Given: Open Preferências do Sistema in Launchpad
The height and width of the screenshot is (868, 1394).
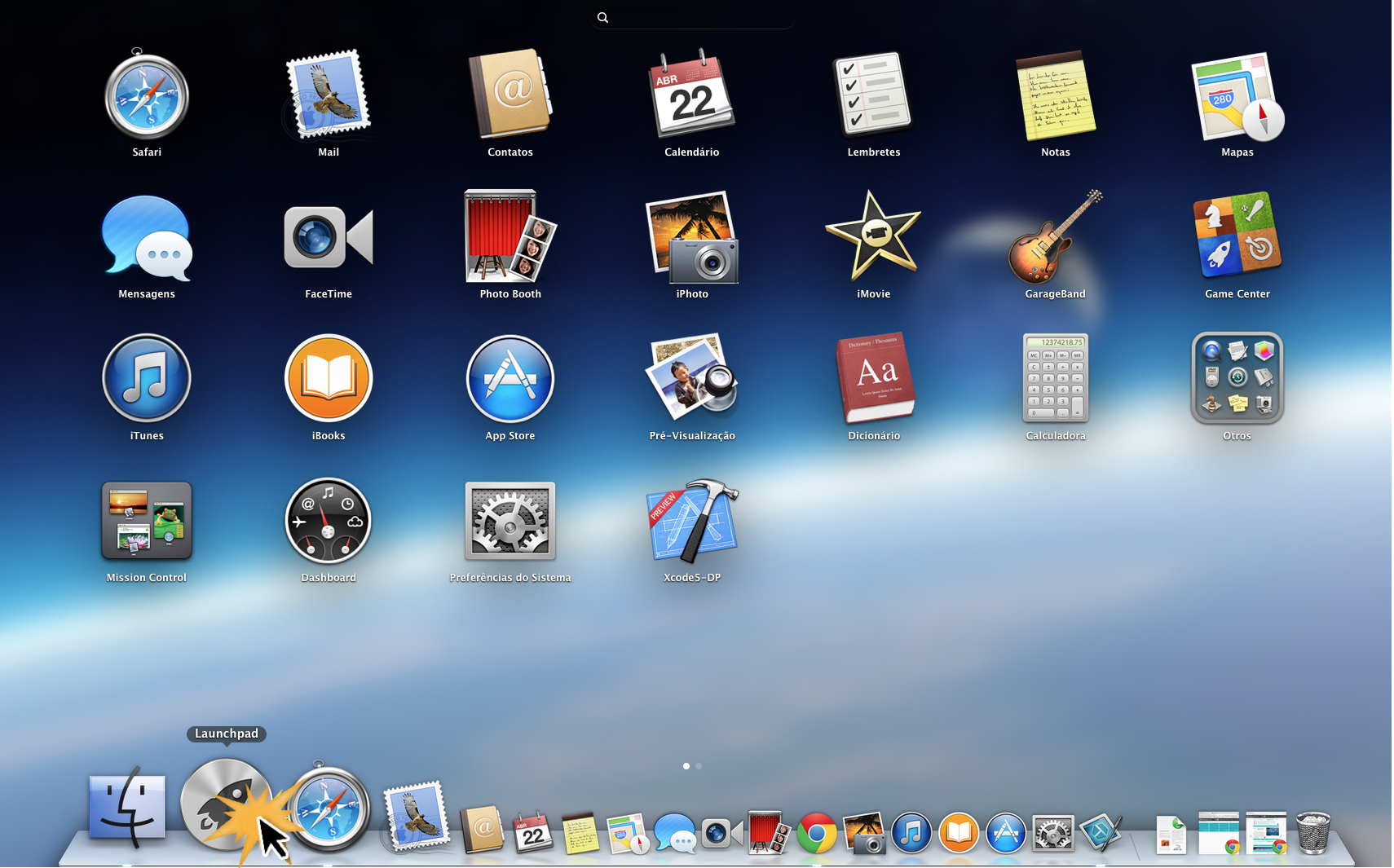Looking at the screenshot, I should point(510,520).
